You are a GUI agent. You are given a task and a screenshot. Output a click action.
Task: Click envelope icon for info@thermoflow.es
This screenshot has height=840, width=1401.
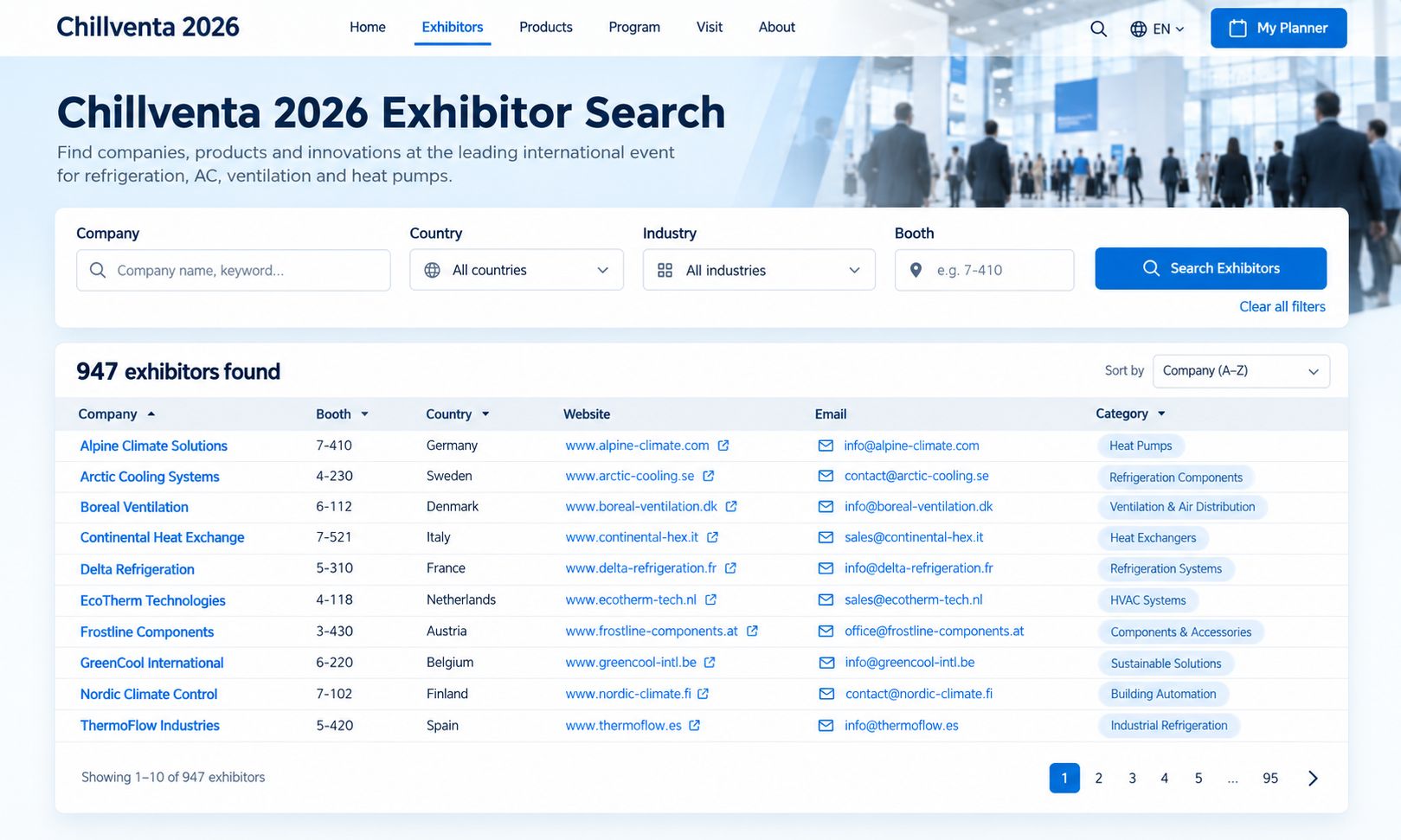coord(826,725)
